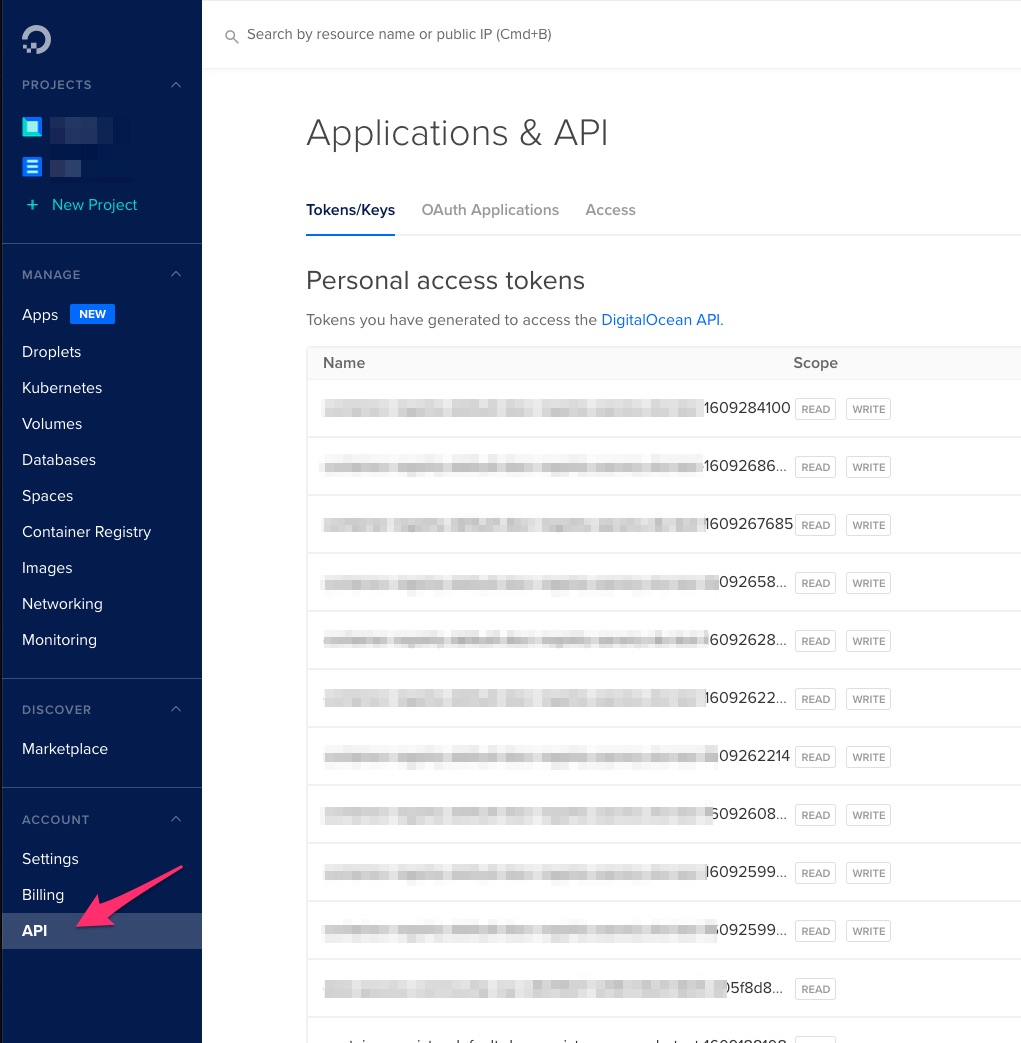The width and height of the screenshot is (1021, 1043).
Task: Select token name ending 16092622...
Action: [555, 698]
